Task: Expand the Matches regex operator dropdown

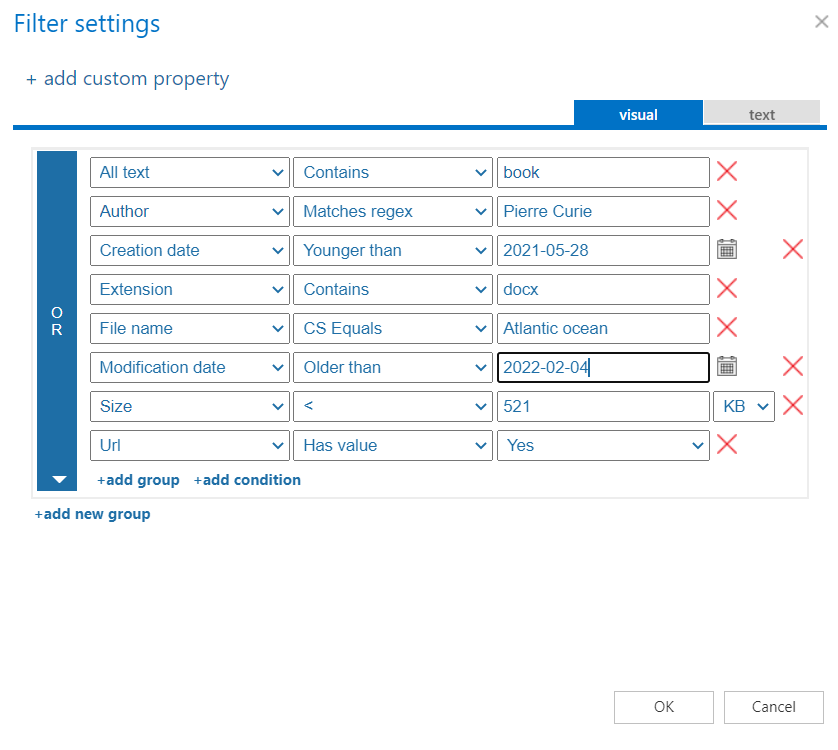Action: point(392,211)
